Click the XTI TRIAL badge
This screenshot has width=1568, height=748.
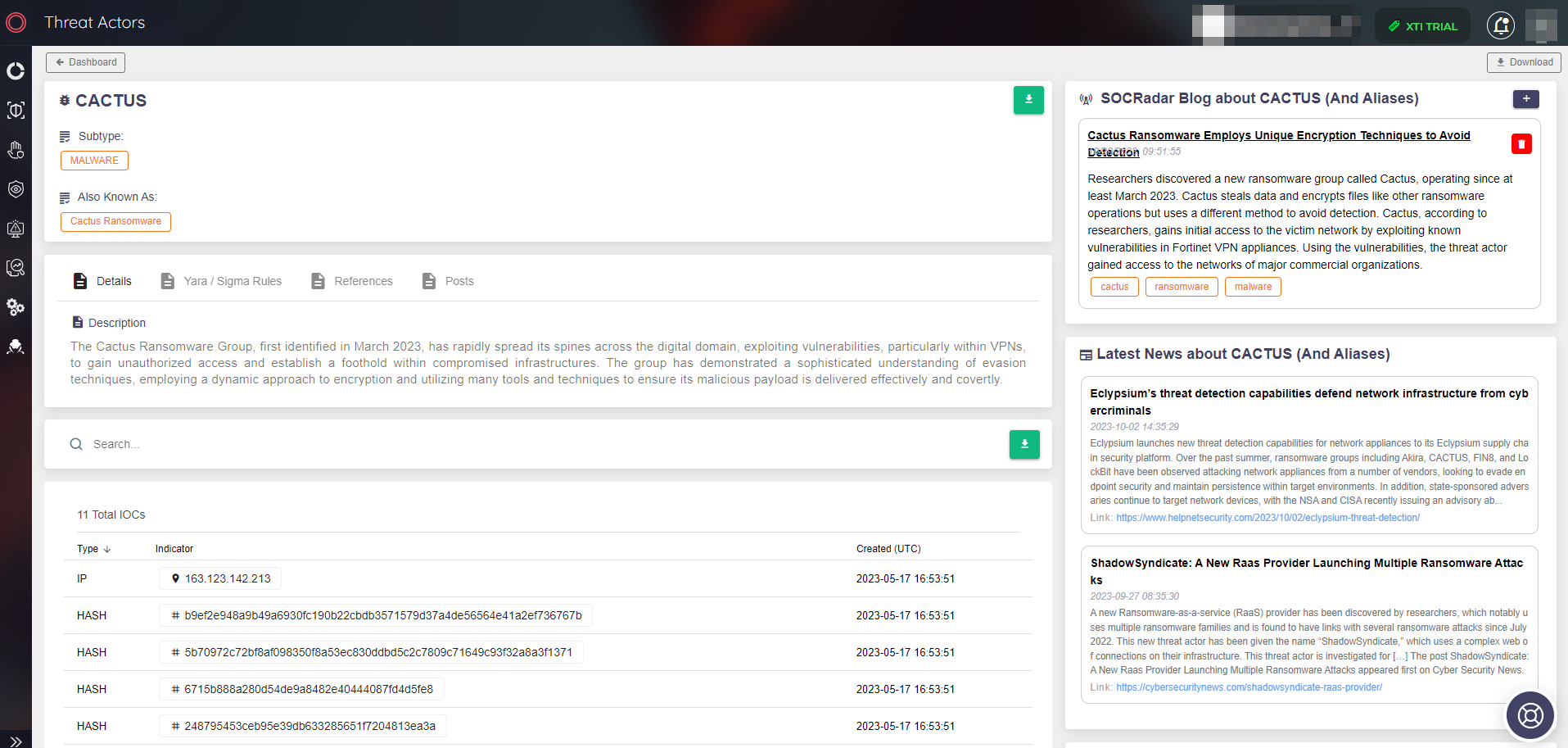1422,26
